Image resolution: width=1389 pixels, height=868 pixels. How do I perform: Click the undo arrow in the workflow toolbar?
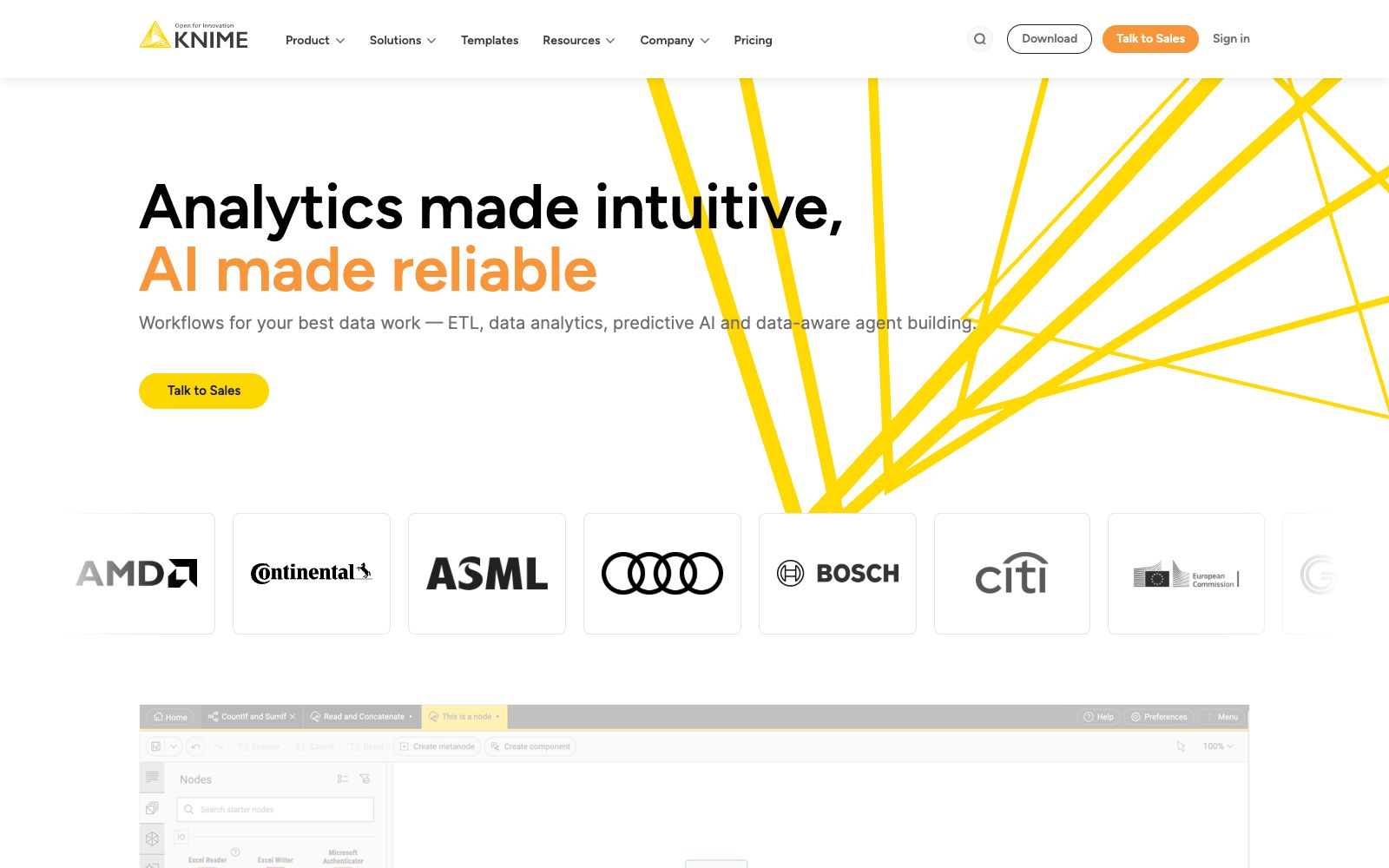click(196, 746)
